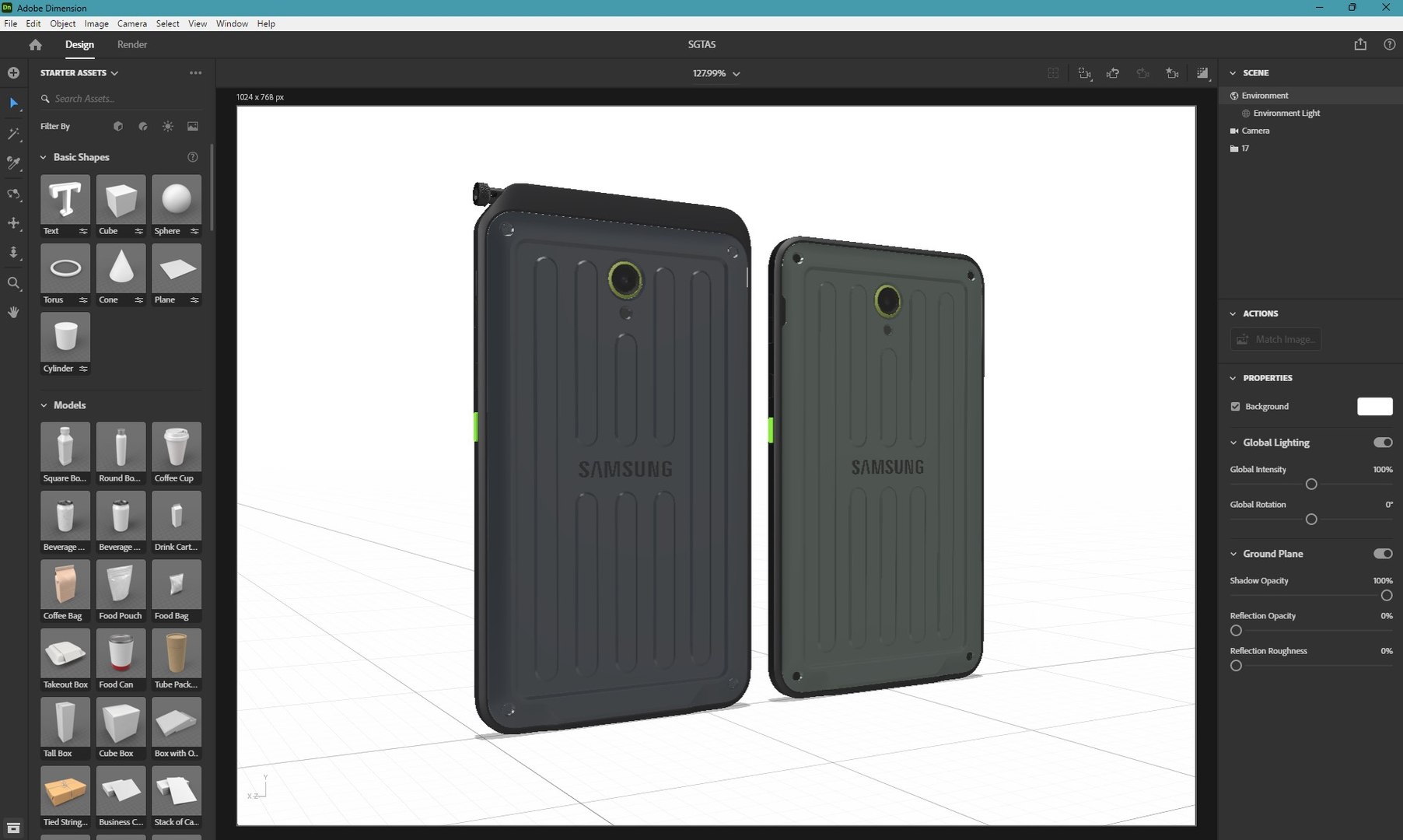Select the Zoom magnifier tool
1403x840 pixels.
[13, 283]
